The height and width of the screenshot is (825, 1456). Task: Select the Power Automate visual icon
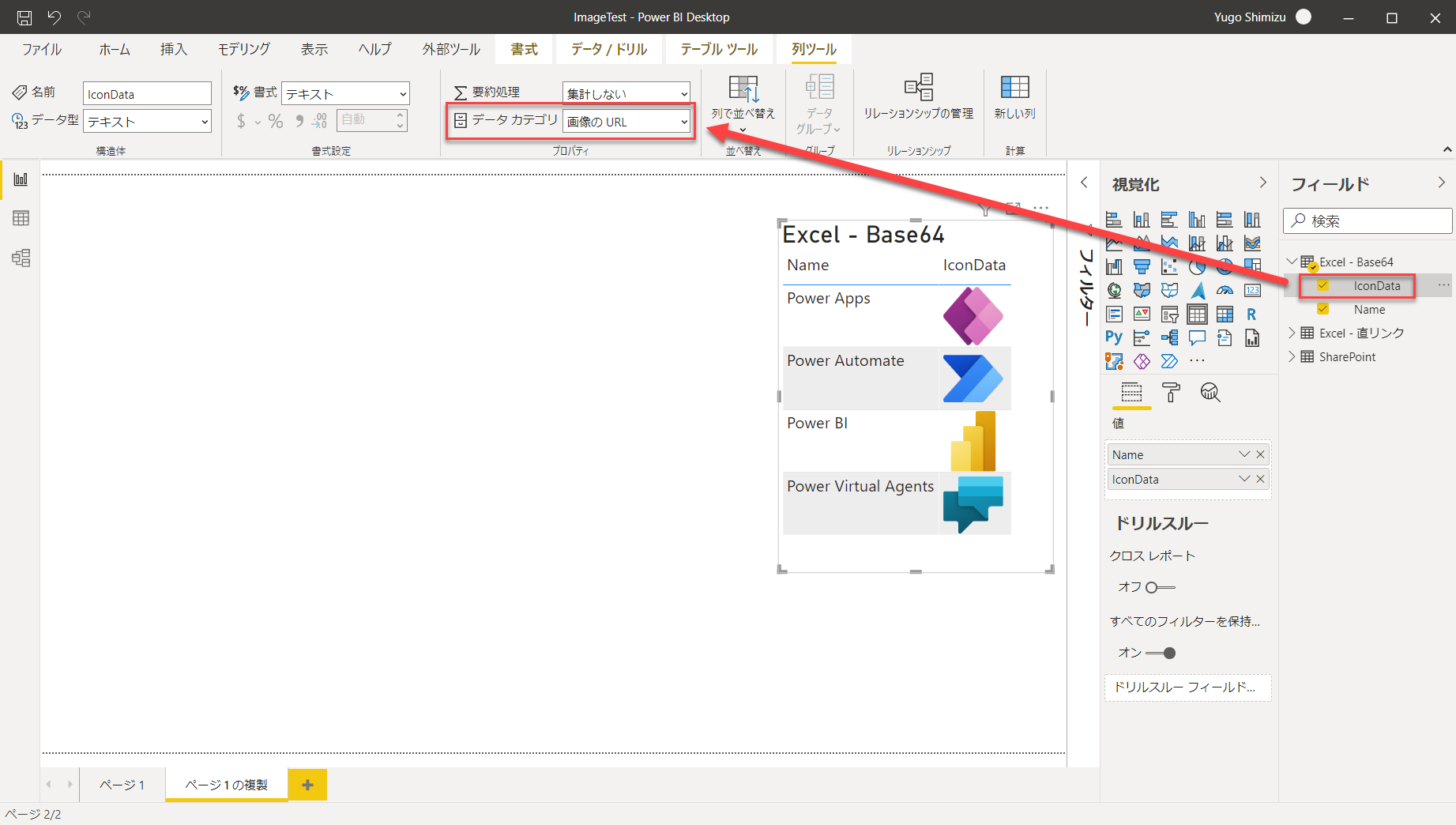point(1169,361)
